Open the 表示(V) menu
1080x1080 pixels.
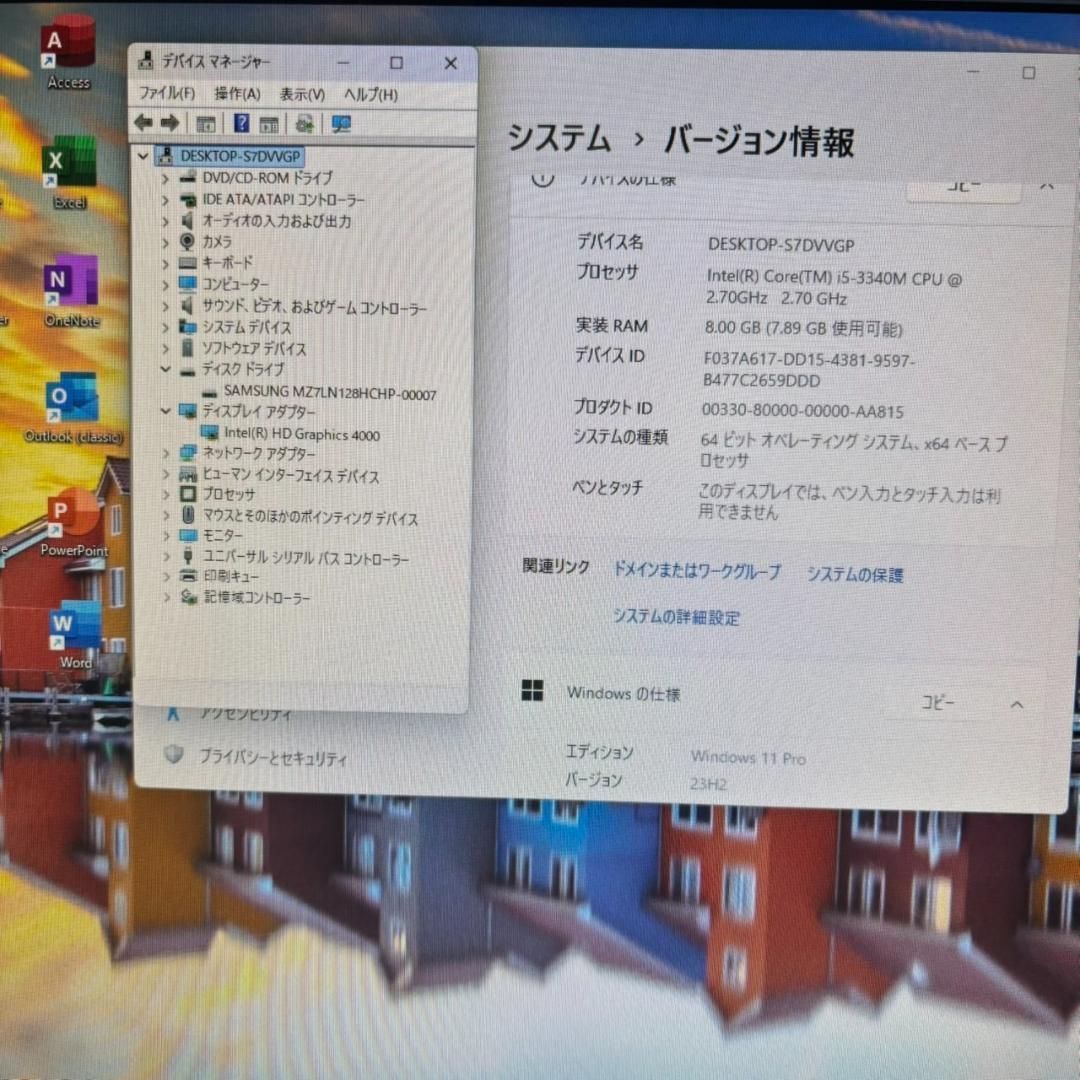click(x=302, y=94)
